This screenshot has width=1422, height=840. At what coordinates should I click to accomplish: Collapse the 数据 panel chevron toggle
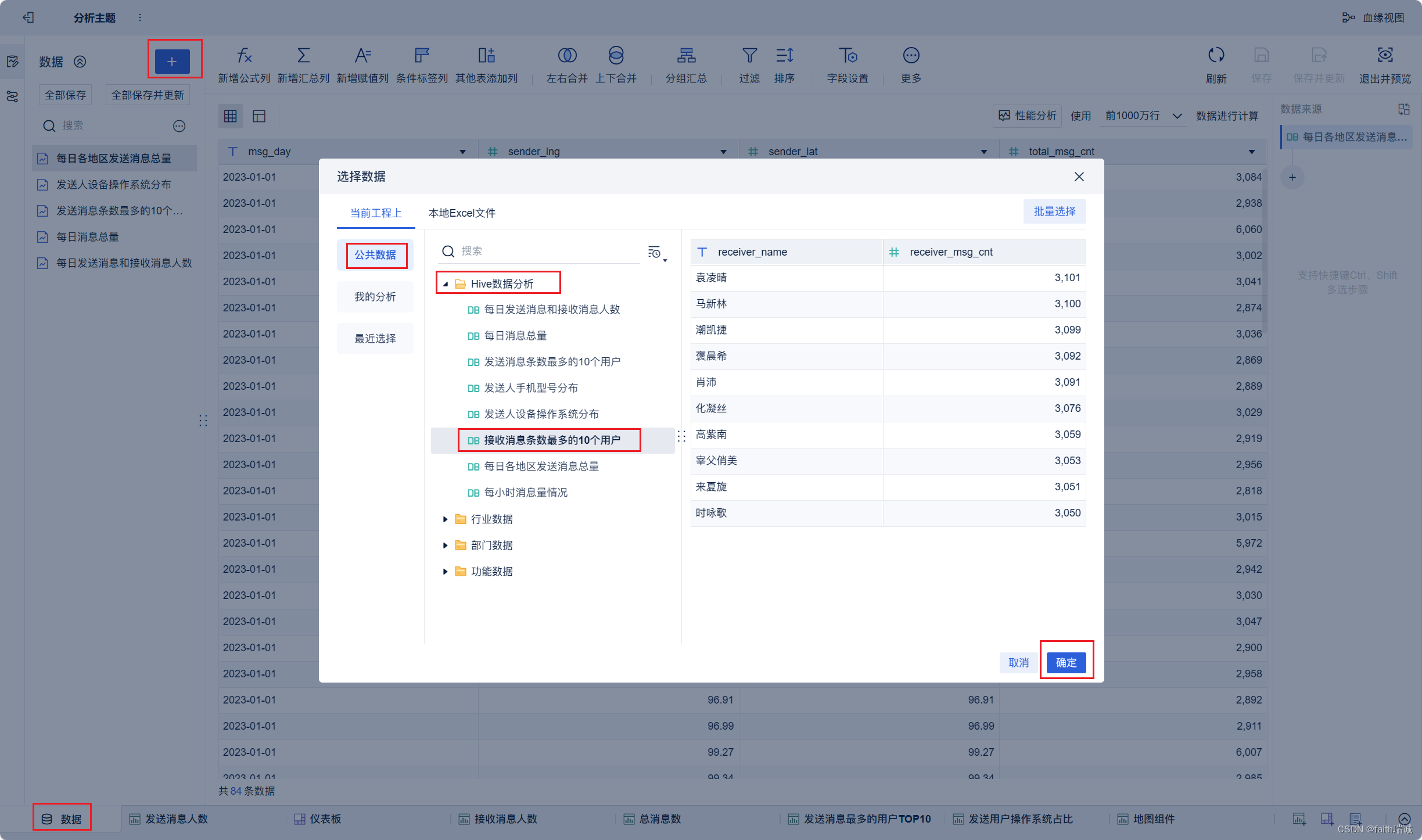pyautogui.click(x=80, y=62)
